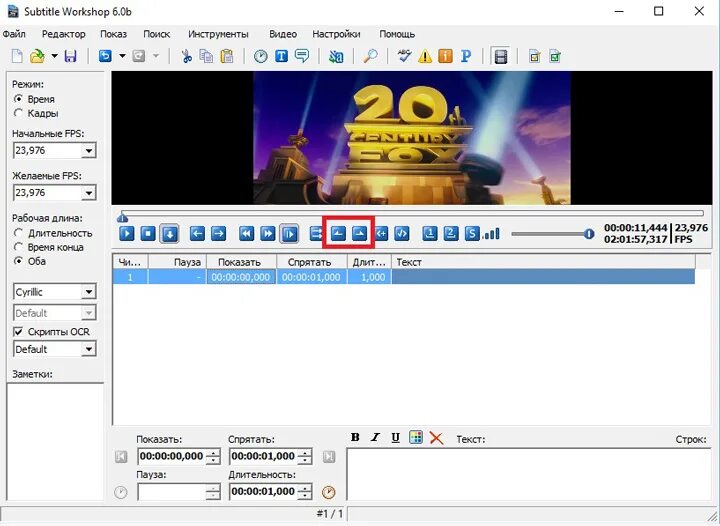Image resolution: width=720 pixels, height=526 pixels.
Task: Click the number 2 sync point button
Action: [451, 234]
